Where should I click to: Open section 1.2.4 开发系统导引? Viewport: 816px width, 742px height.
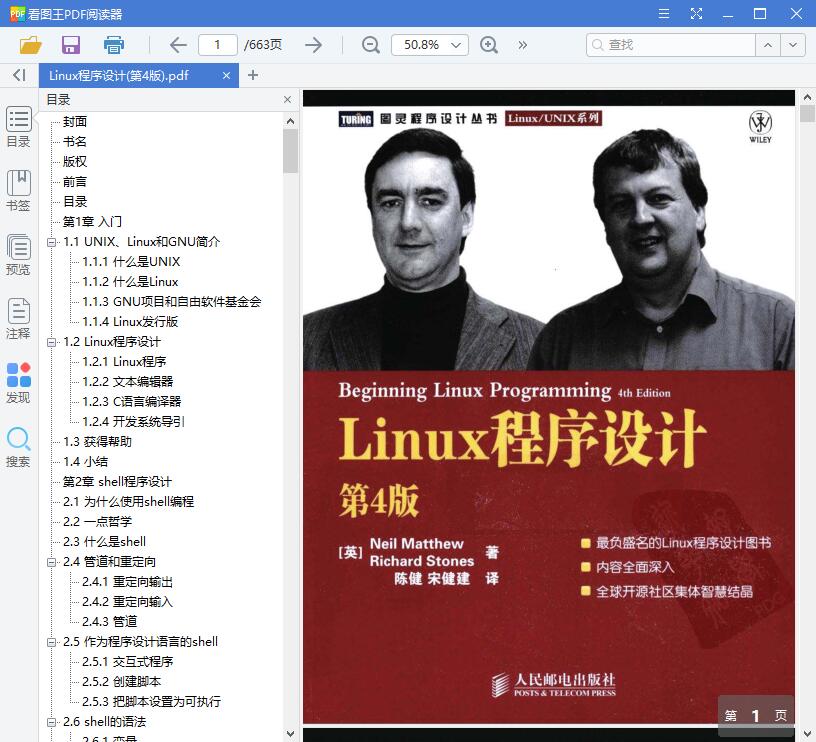pos(133,422)
